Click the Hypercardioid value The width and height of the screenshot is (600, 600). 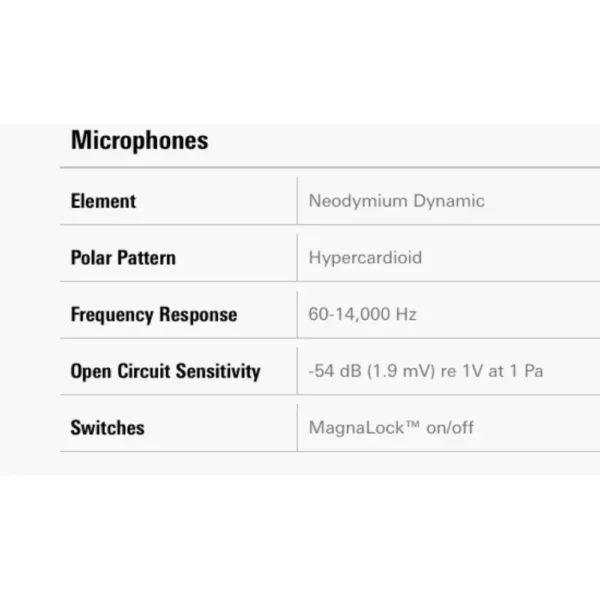tap(365, 258)
